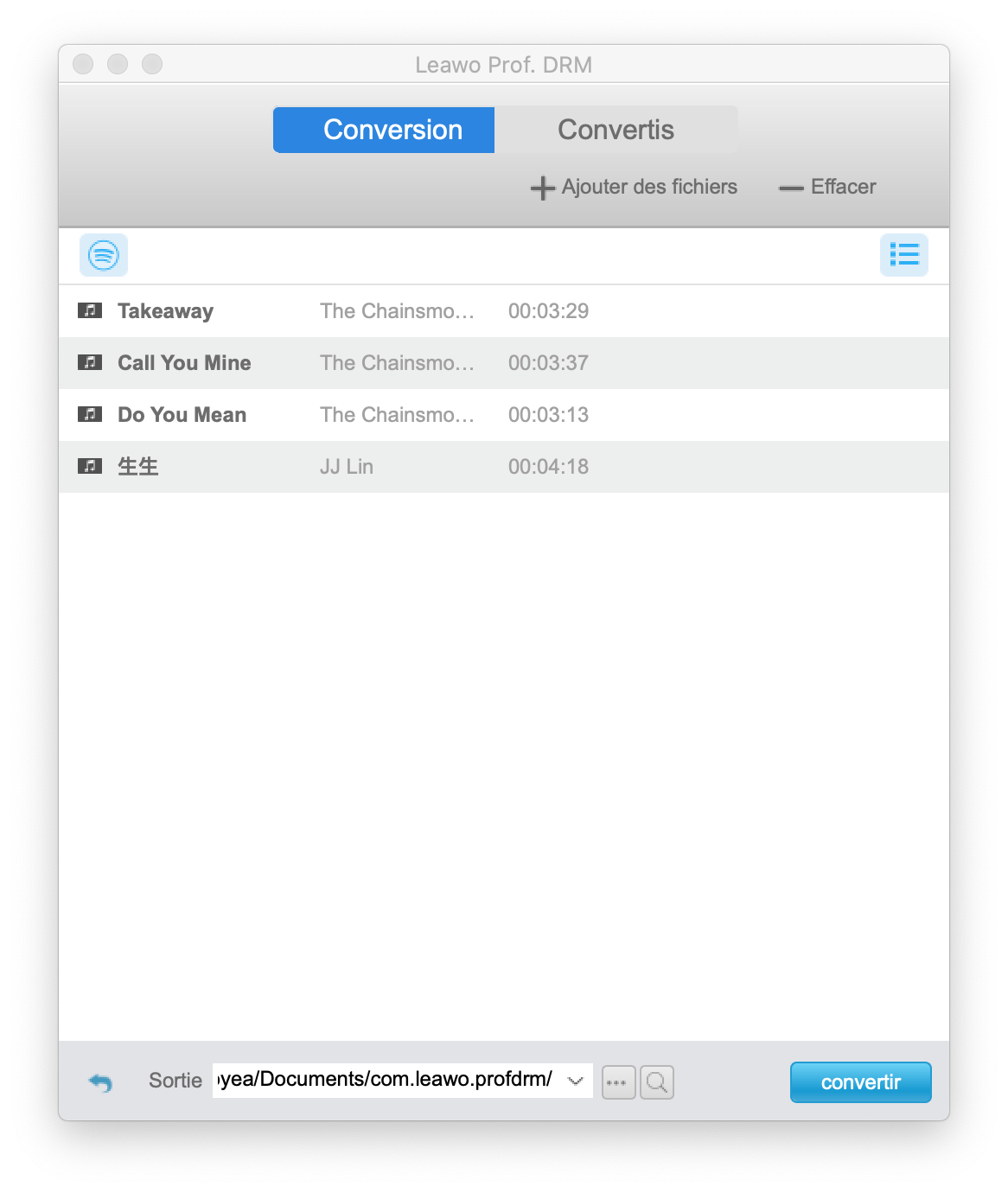1008x1193 pixels.
Task: Click music icon beside Call You Mine
Action: [x=90, y=362]
